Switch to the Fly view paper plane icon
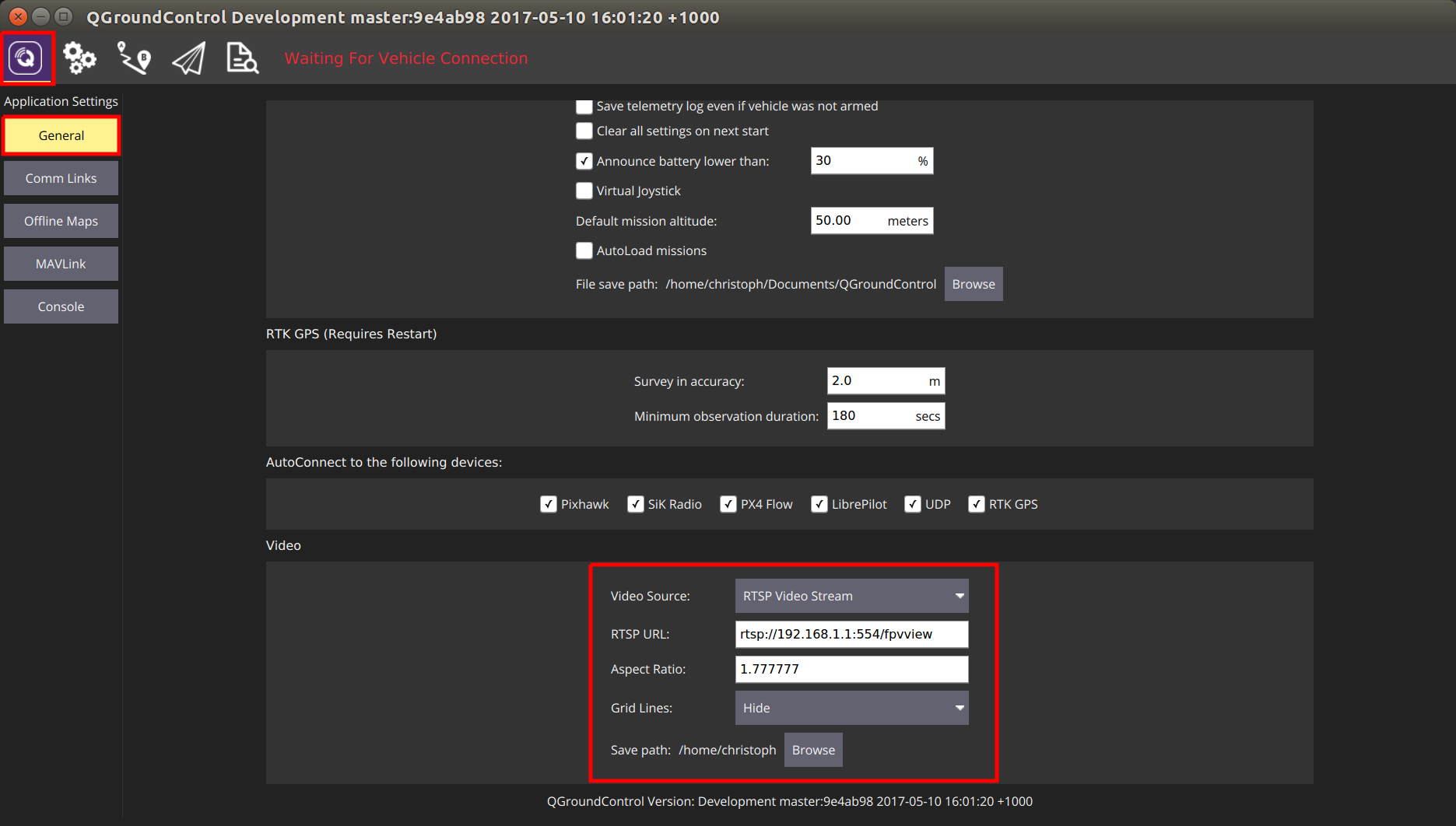The height and width of the screenshot is (826, 1456). click(x=188, y=58)
